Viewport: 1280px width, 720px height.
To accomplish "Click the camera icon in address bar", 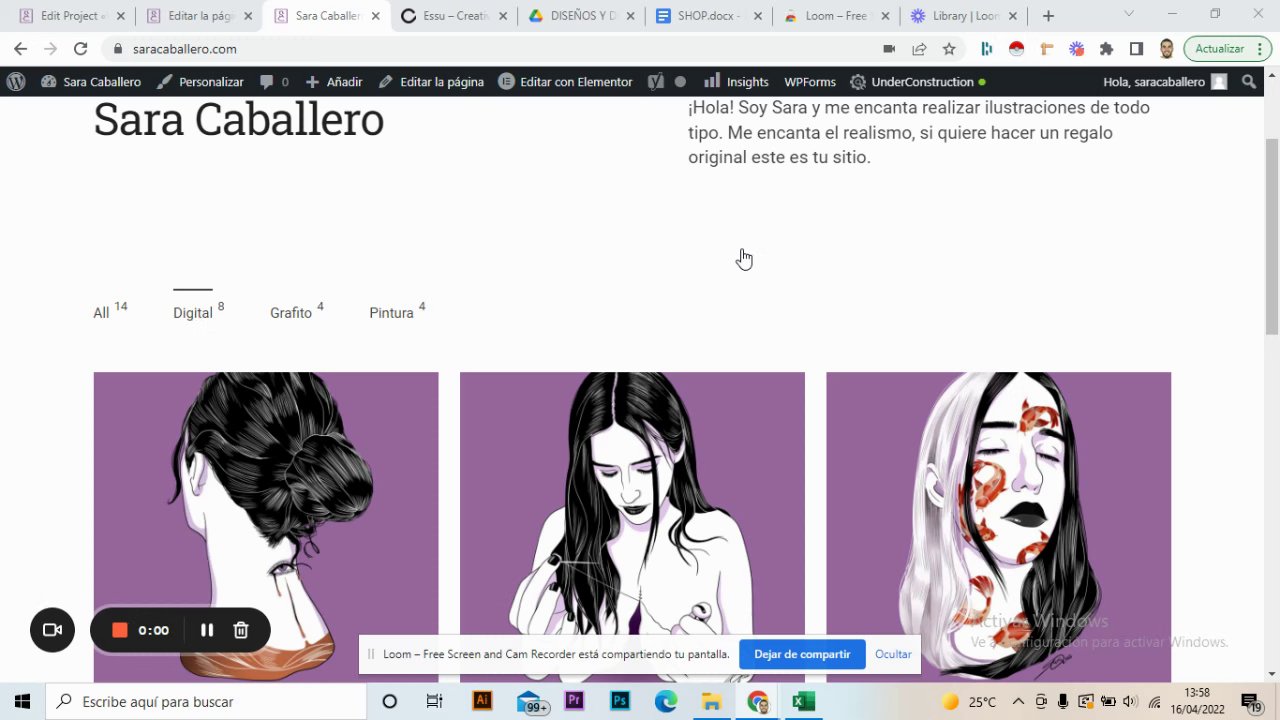I will 889,49.
